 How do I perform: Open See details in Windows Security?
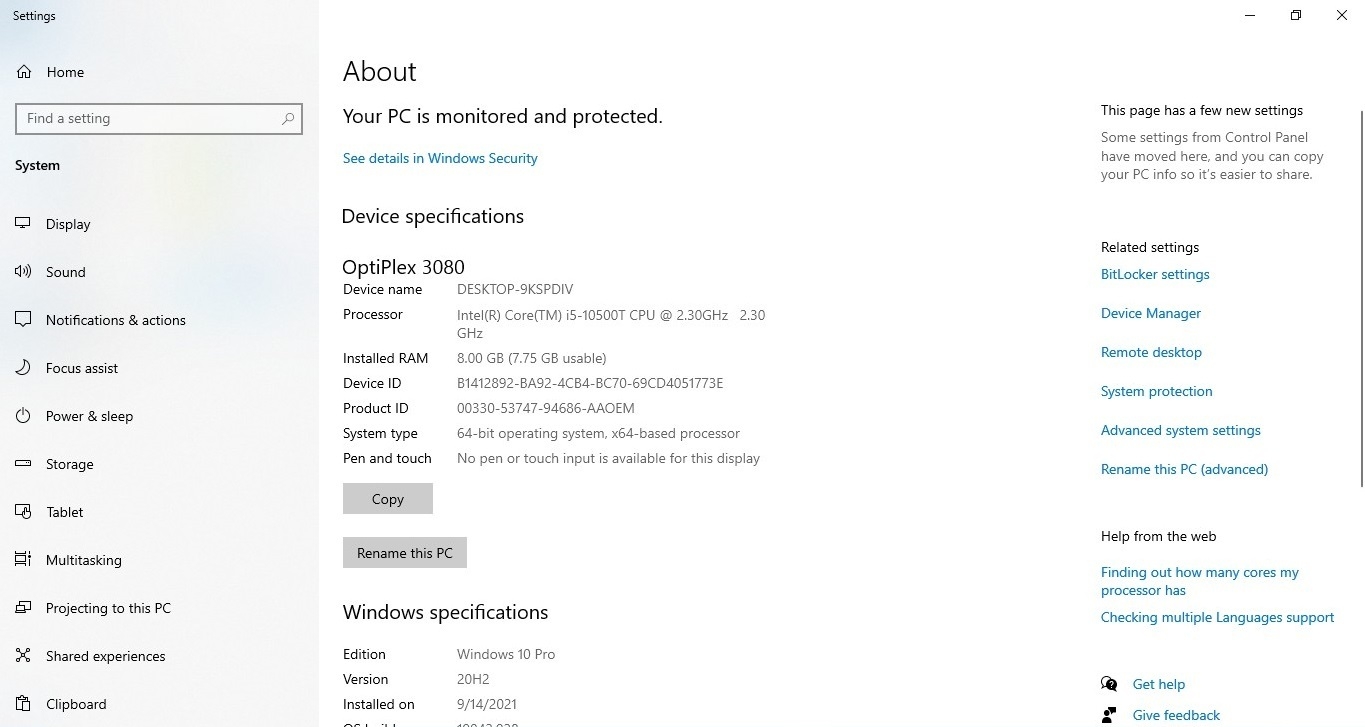(x=440, y=158)
